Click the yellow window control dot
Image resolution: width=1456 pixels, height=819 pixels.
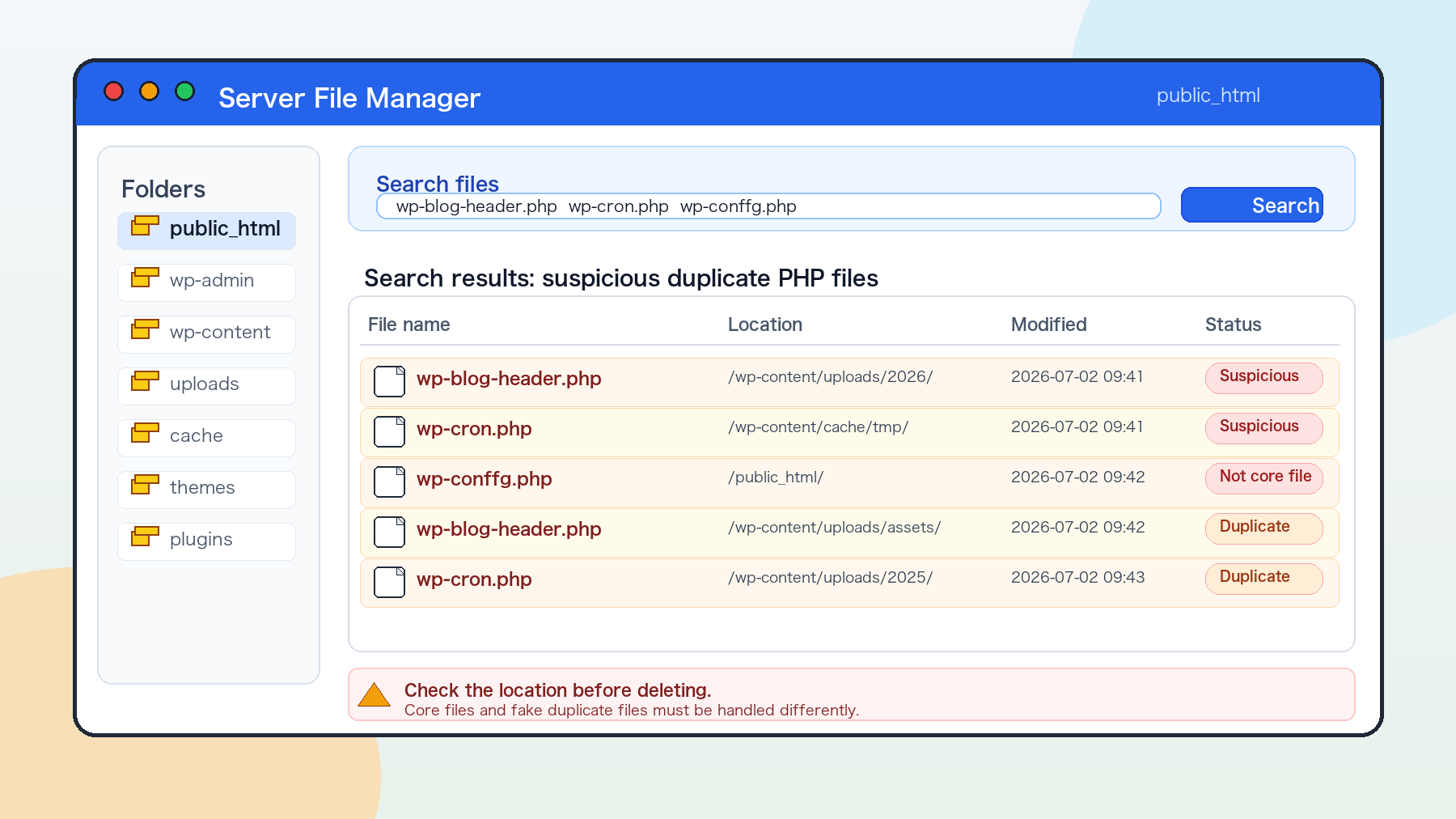149,91
